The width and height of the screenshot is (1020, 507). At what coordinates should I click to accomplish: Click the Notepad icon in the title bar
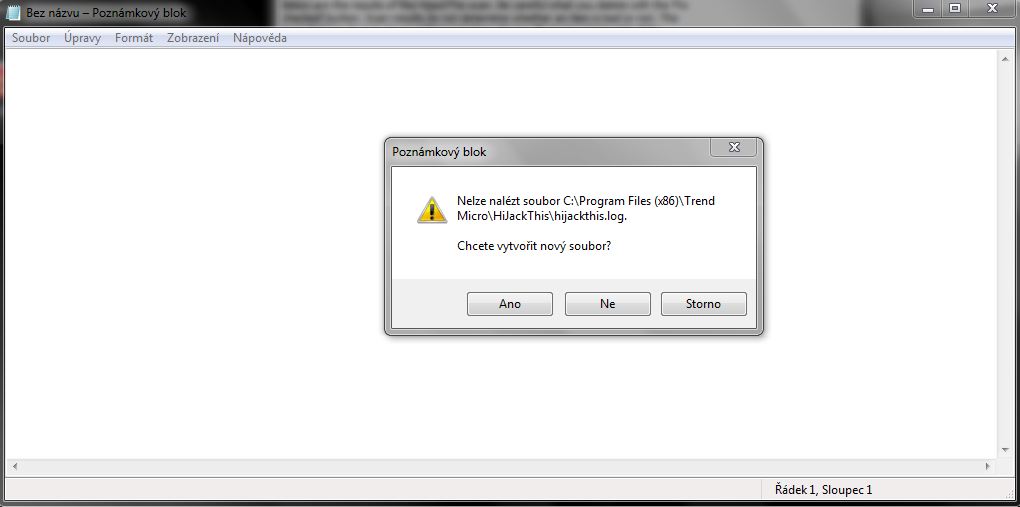13,12
